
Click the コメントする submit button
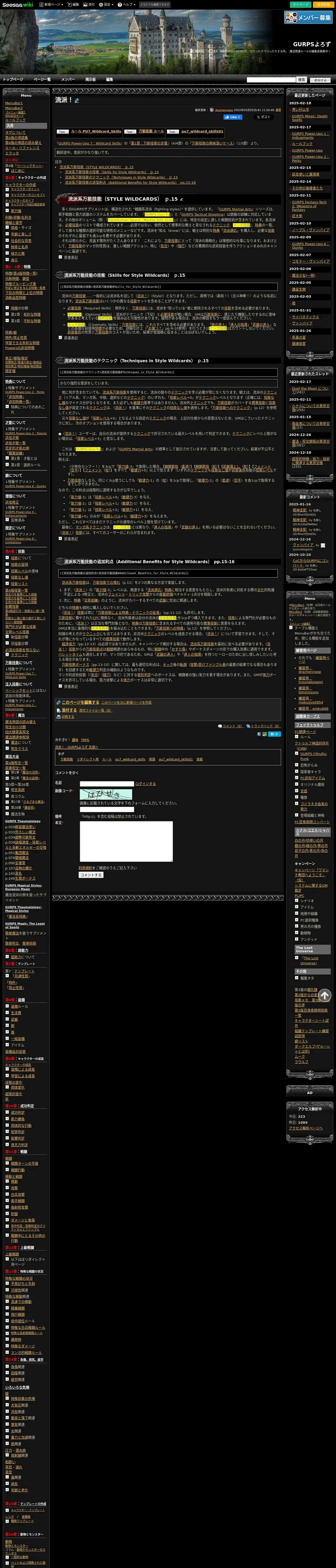91,875
